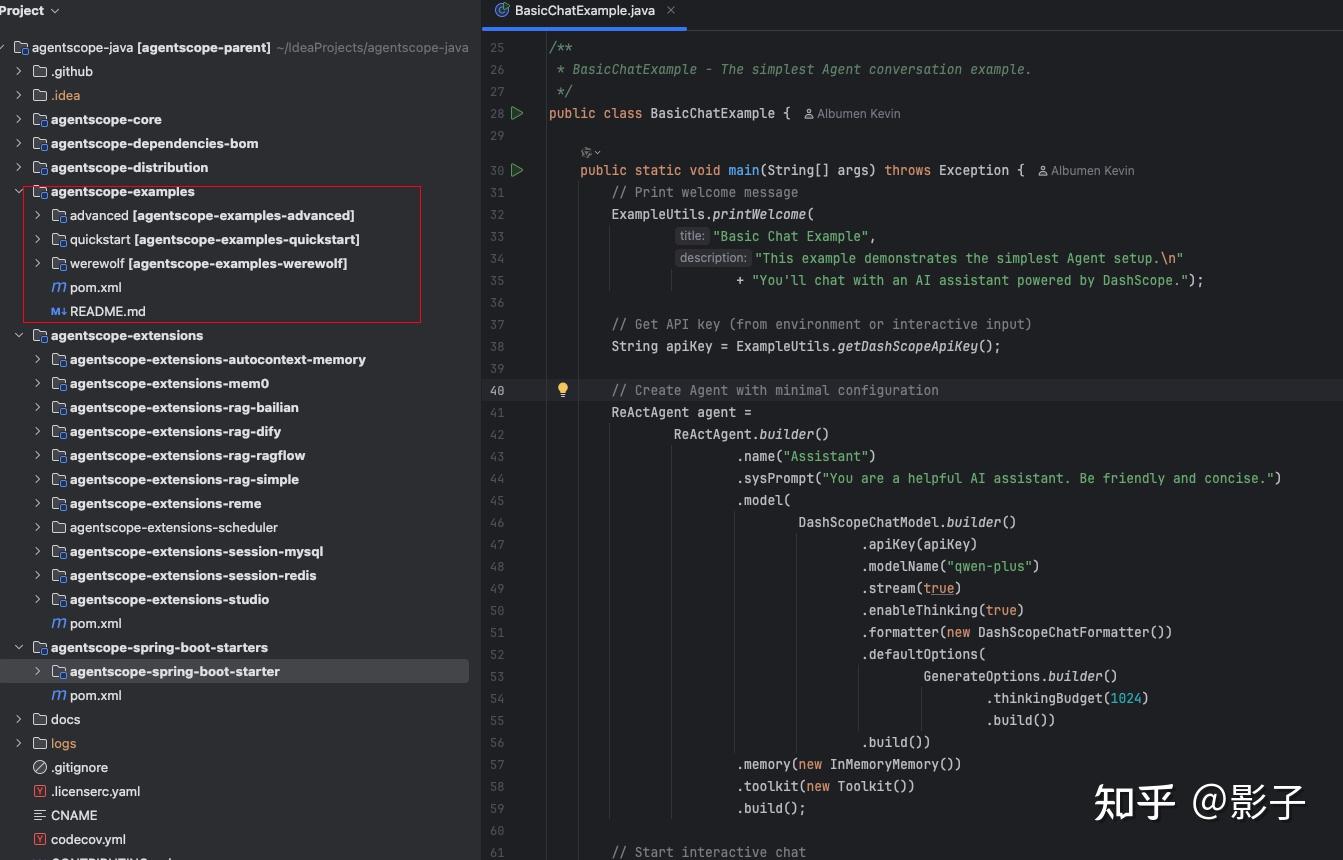This screenshot has height=860, width=1343.
Task: Click the .licenserc.yaml file icon
Action: (x=40, y=791)
